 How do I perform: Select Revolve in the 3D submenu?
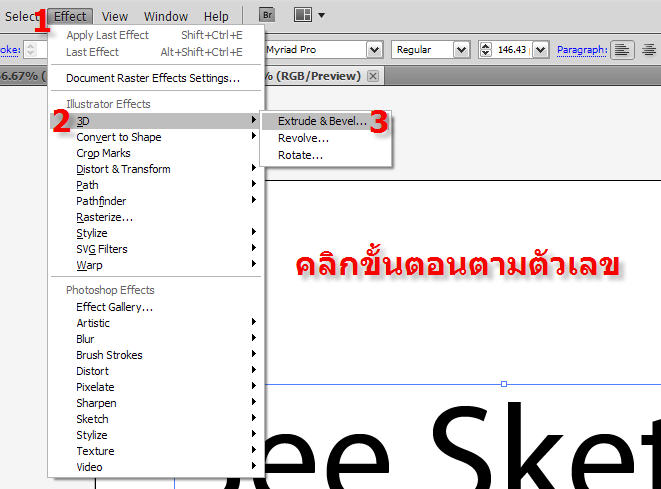click(x=303, y=138)
